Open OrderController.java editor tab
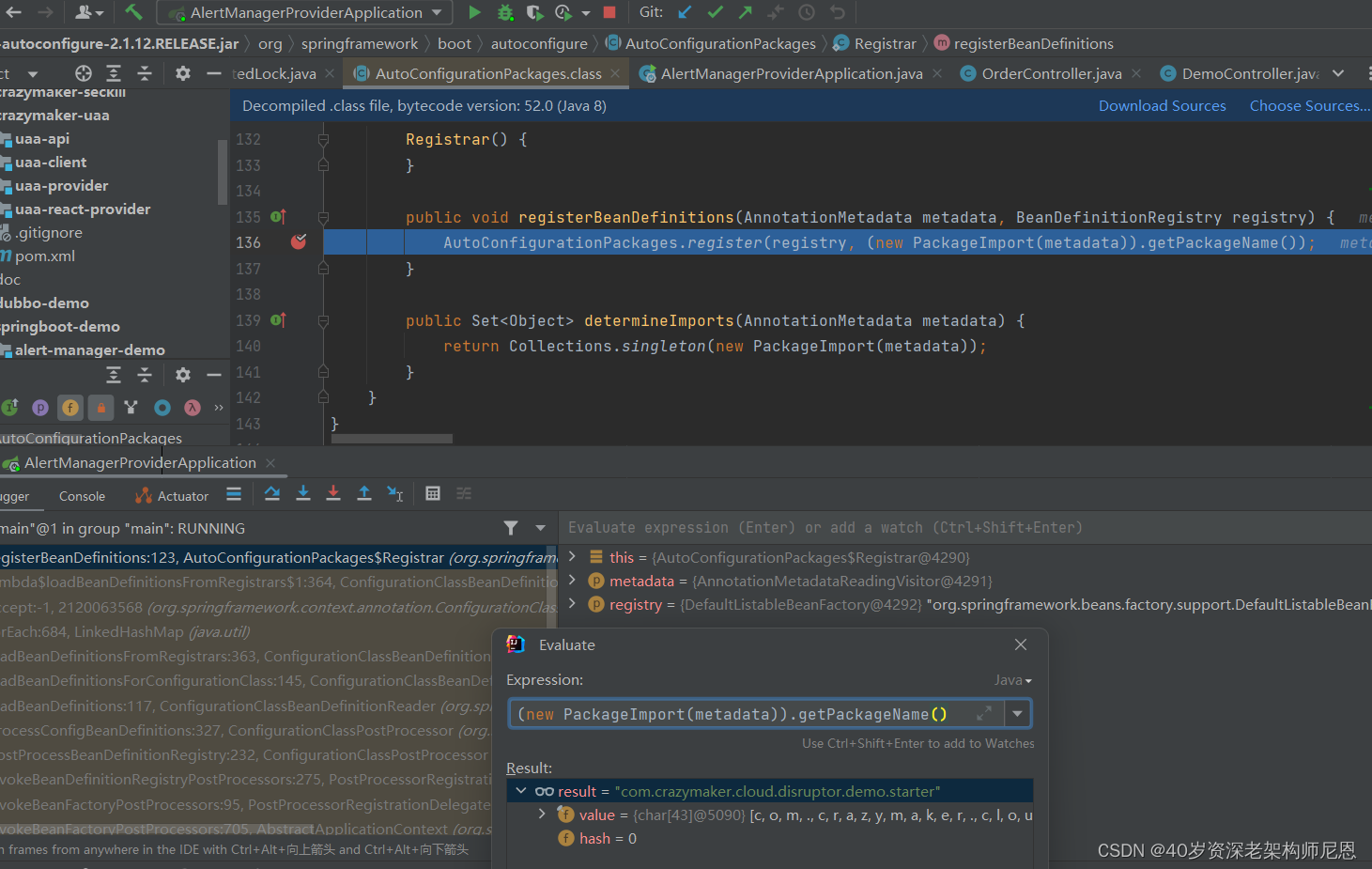 coord(1052,73)
